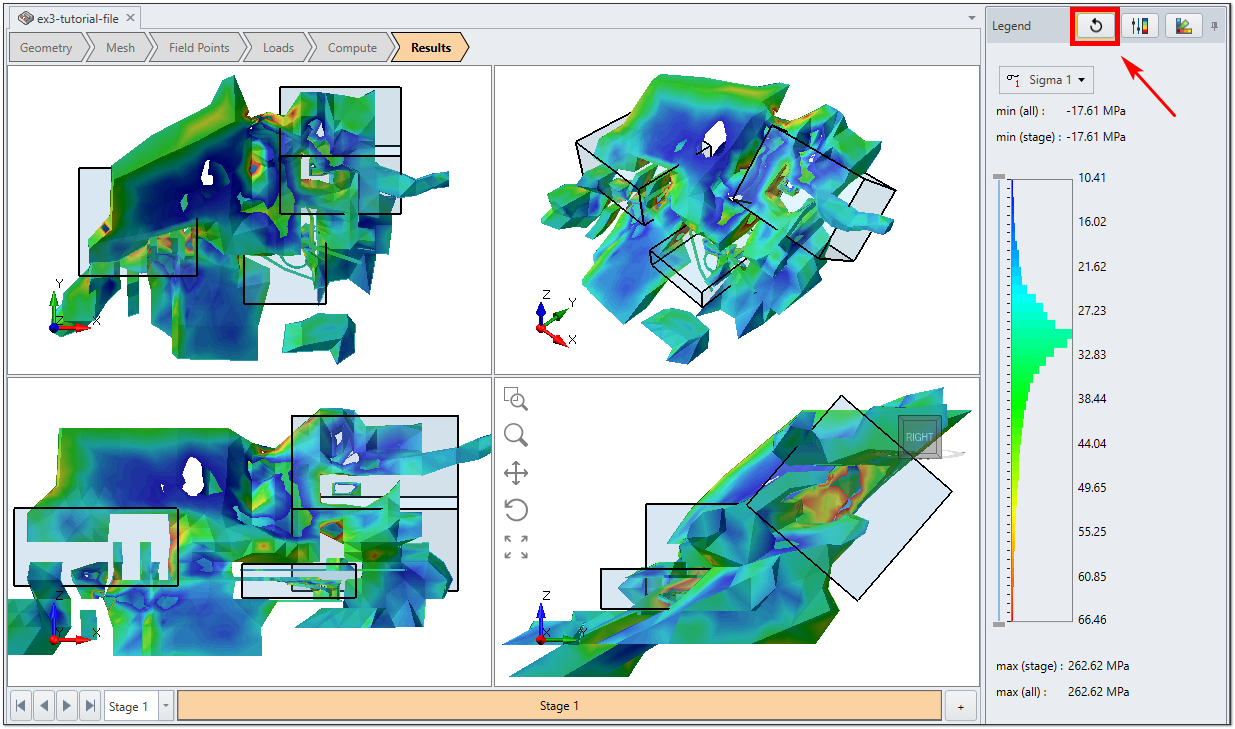Select the Rotate view tool

[x=516, y=510]
